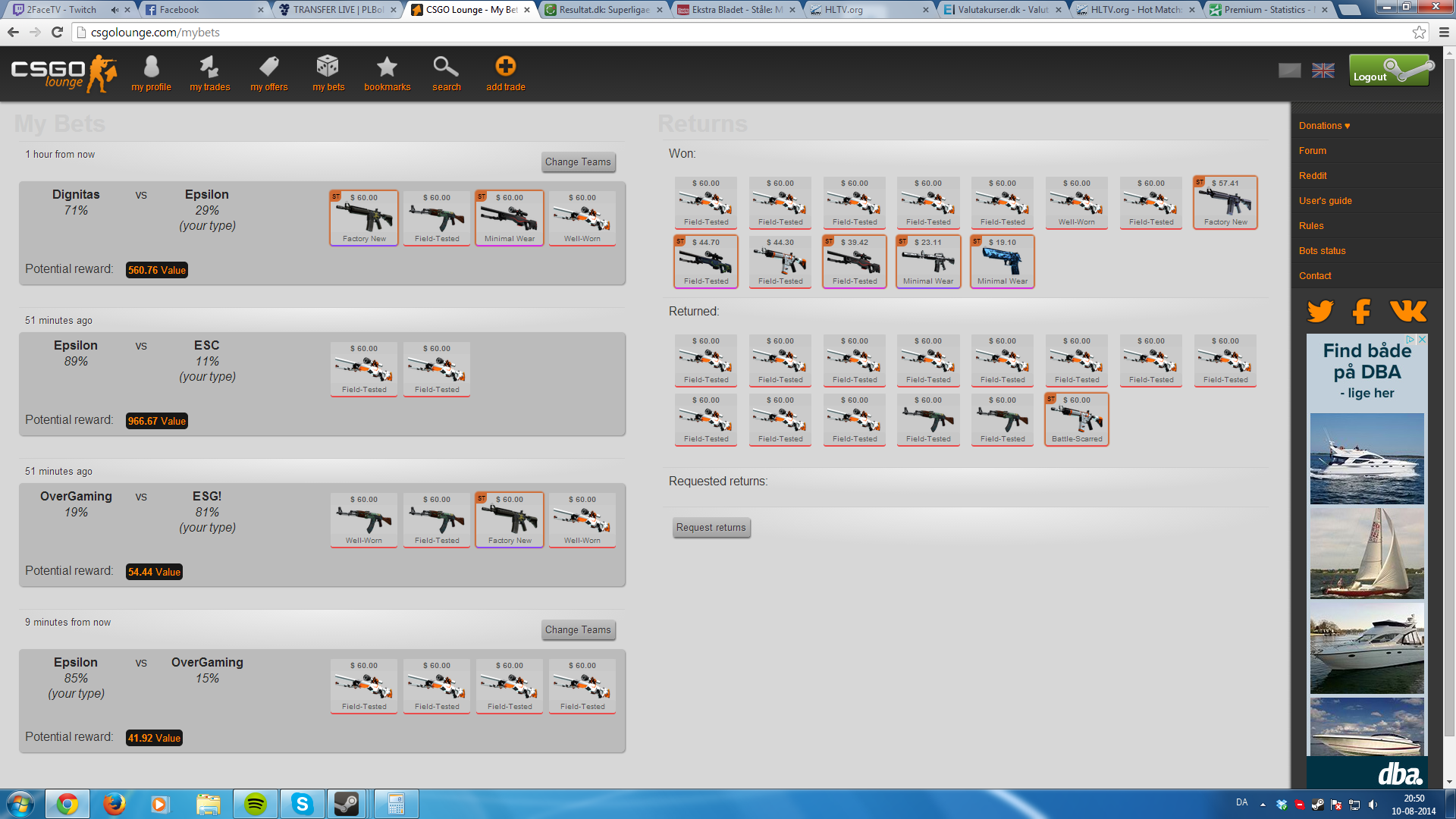1456x819 pixels.
Task: Open the Facebook social icon
Action: coord(1362,311)
